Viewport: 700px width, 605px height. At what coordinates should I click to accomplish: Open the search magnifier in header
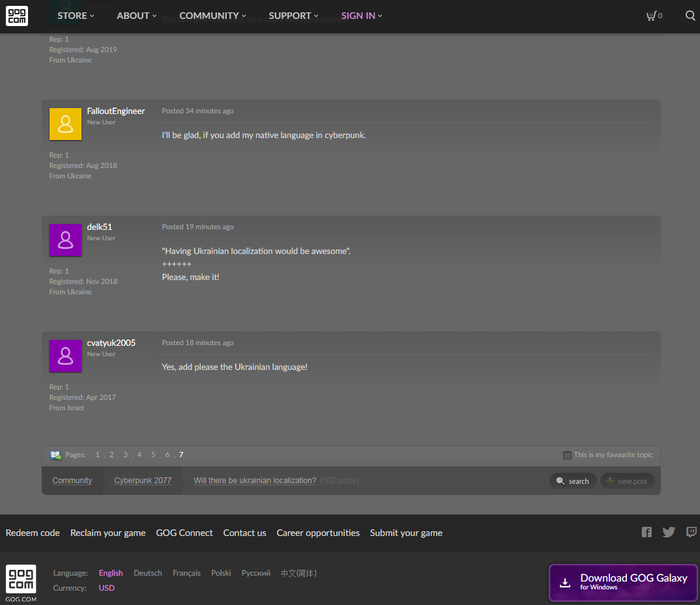(690, 16)
